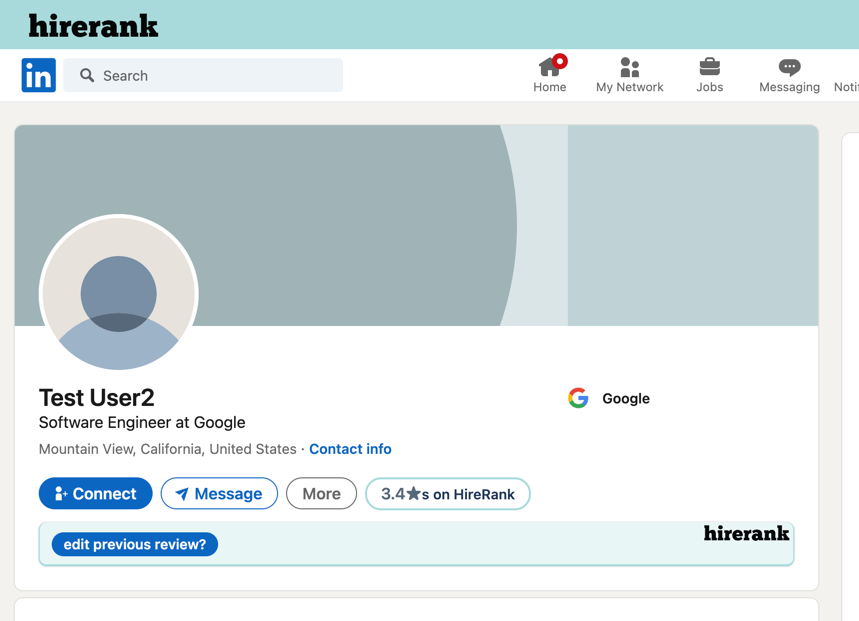Viewport: 859px width, 621px height.
Task: Click the Connect button
Action: [95, 493]
